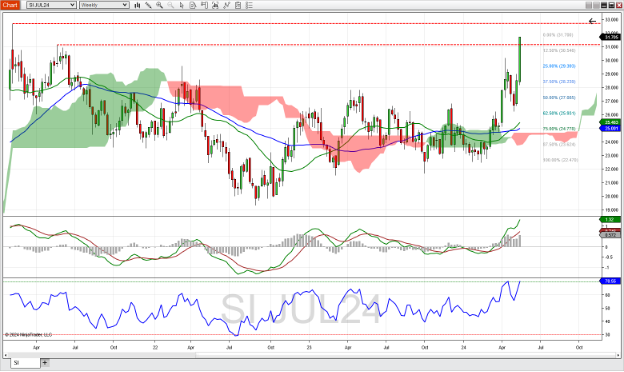Click the 22 year label on time axis
624x372 pixels.
tap(156, 347)
